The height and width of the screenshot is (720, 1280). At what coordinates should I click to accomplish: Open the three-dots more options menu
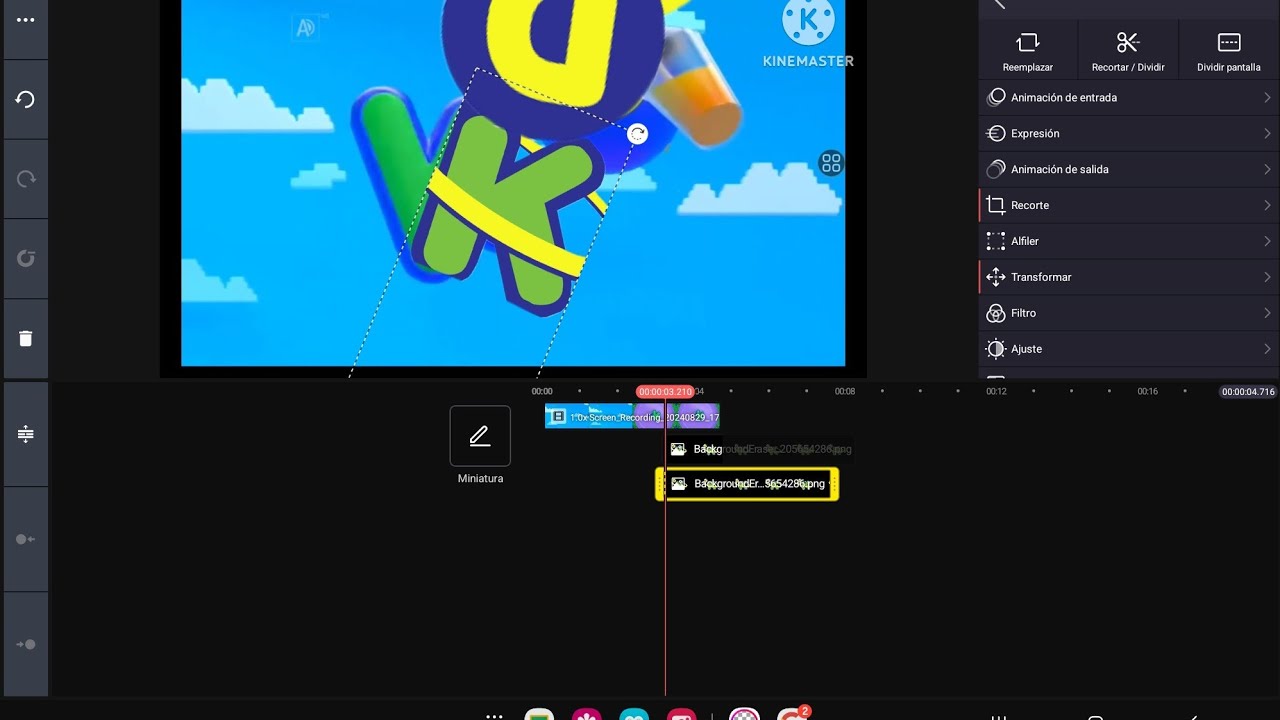click(25, 20)
